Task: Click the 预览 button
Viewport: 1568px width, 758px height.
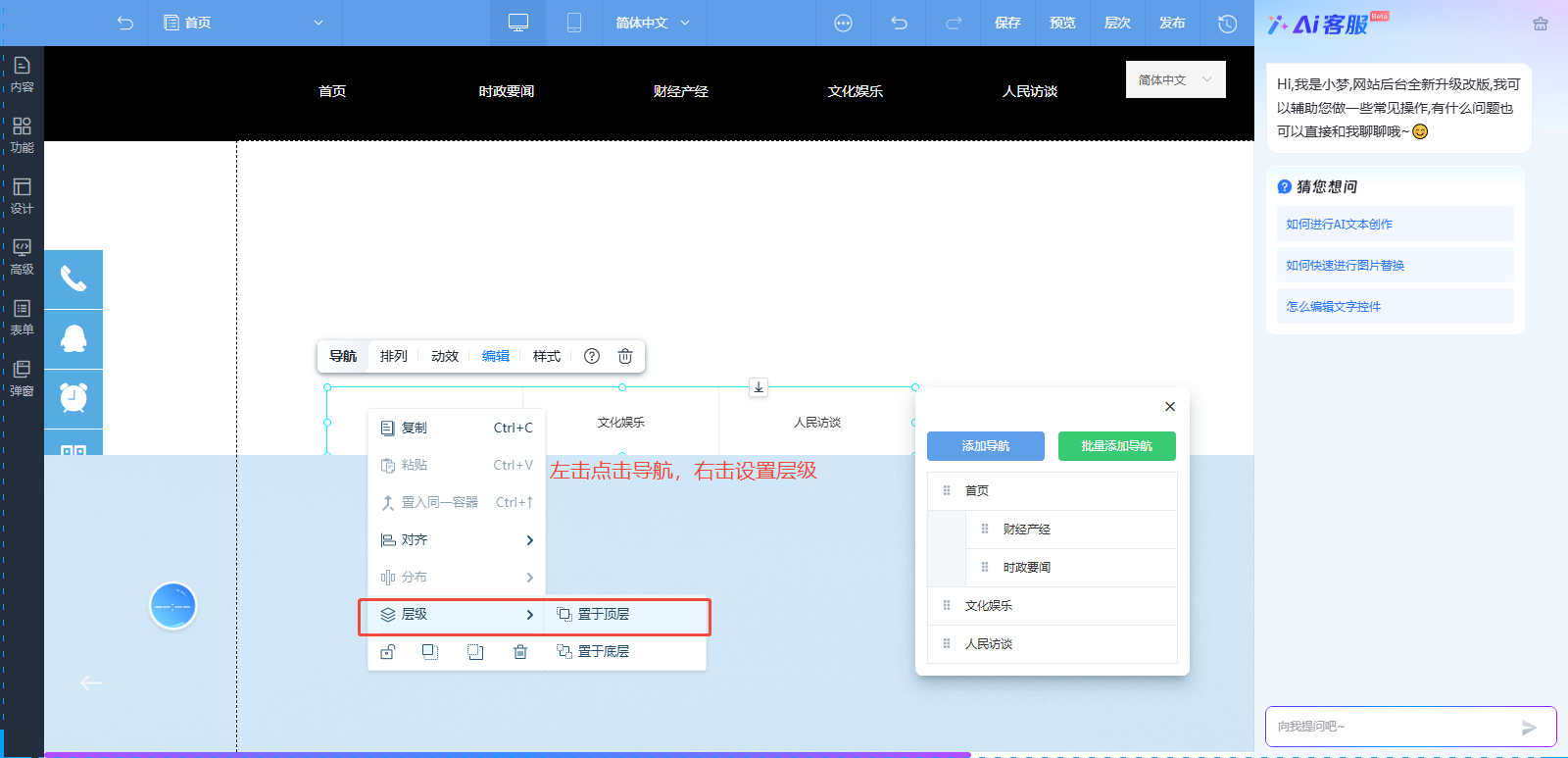Action: pos(1062,23)
